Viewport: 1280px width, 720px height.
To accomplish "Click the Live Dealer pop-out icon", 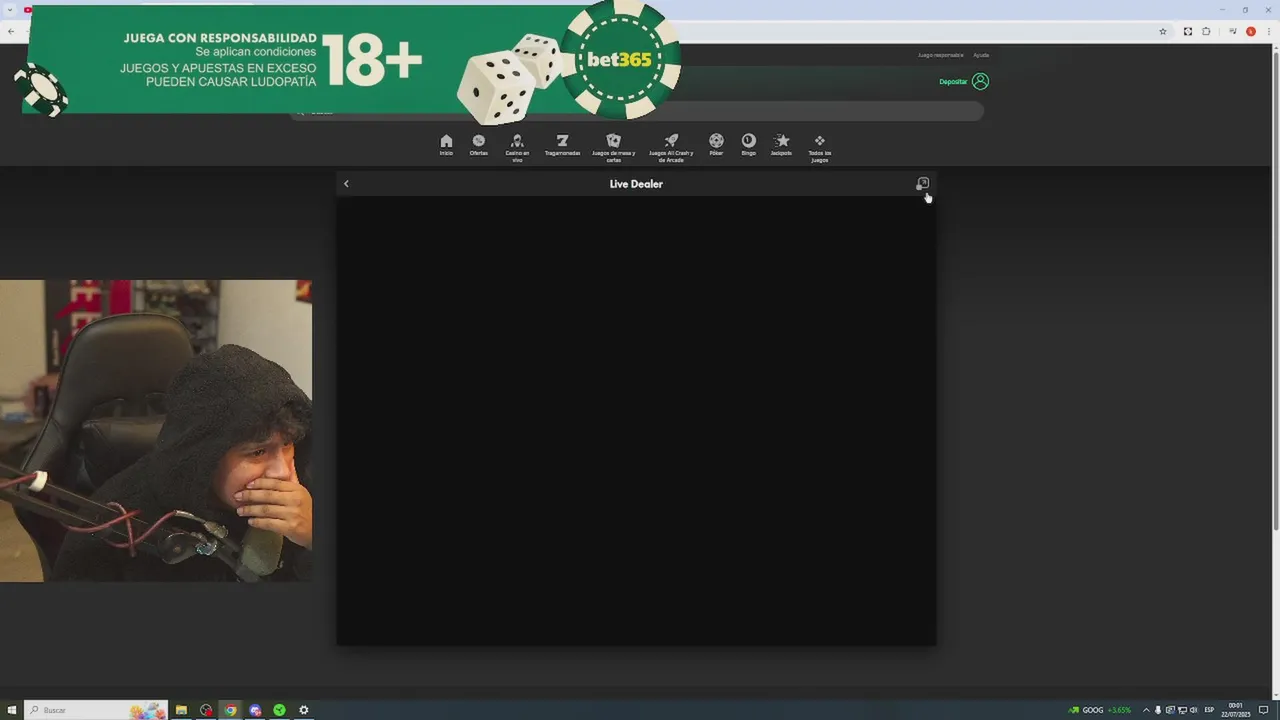I will pyautogui.click(x=922, y=184).
